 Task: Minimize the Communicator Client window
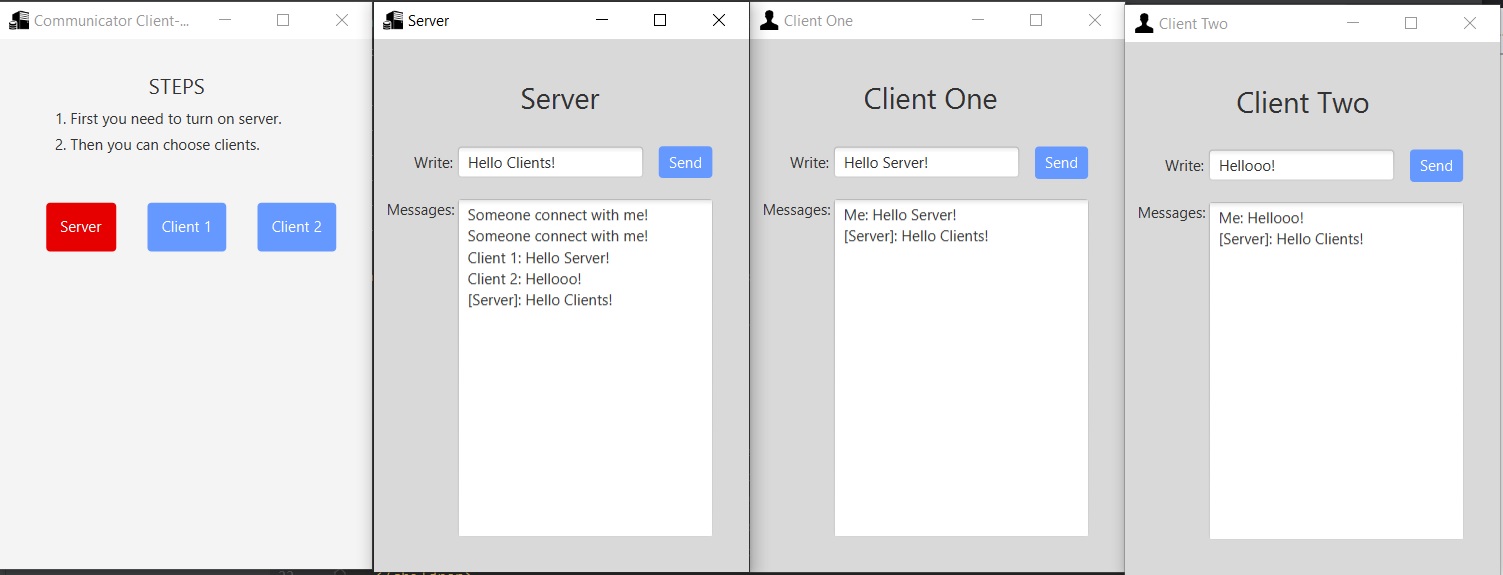click(225, 20)
